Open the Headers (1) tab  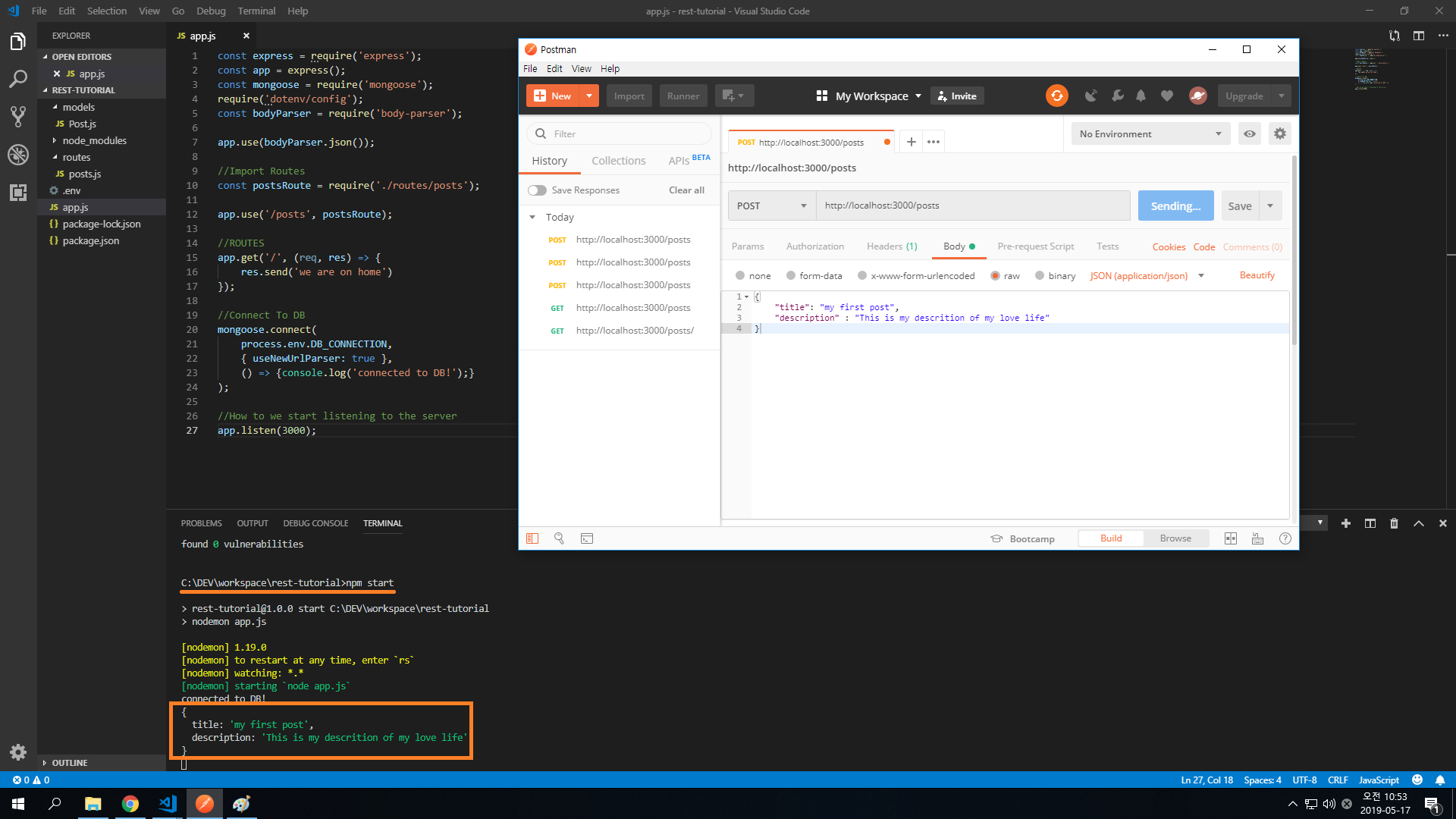coord(892,246)
